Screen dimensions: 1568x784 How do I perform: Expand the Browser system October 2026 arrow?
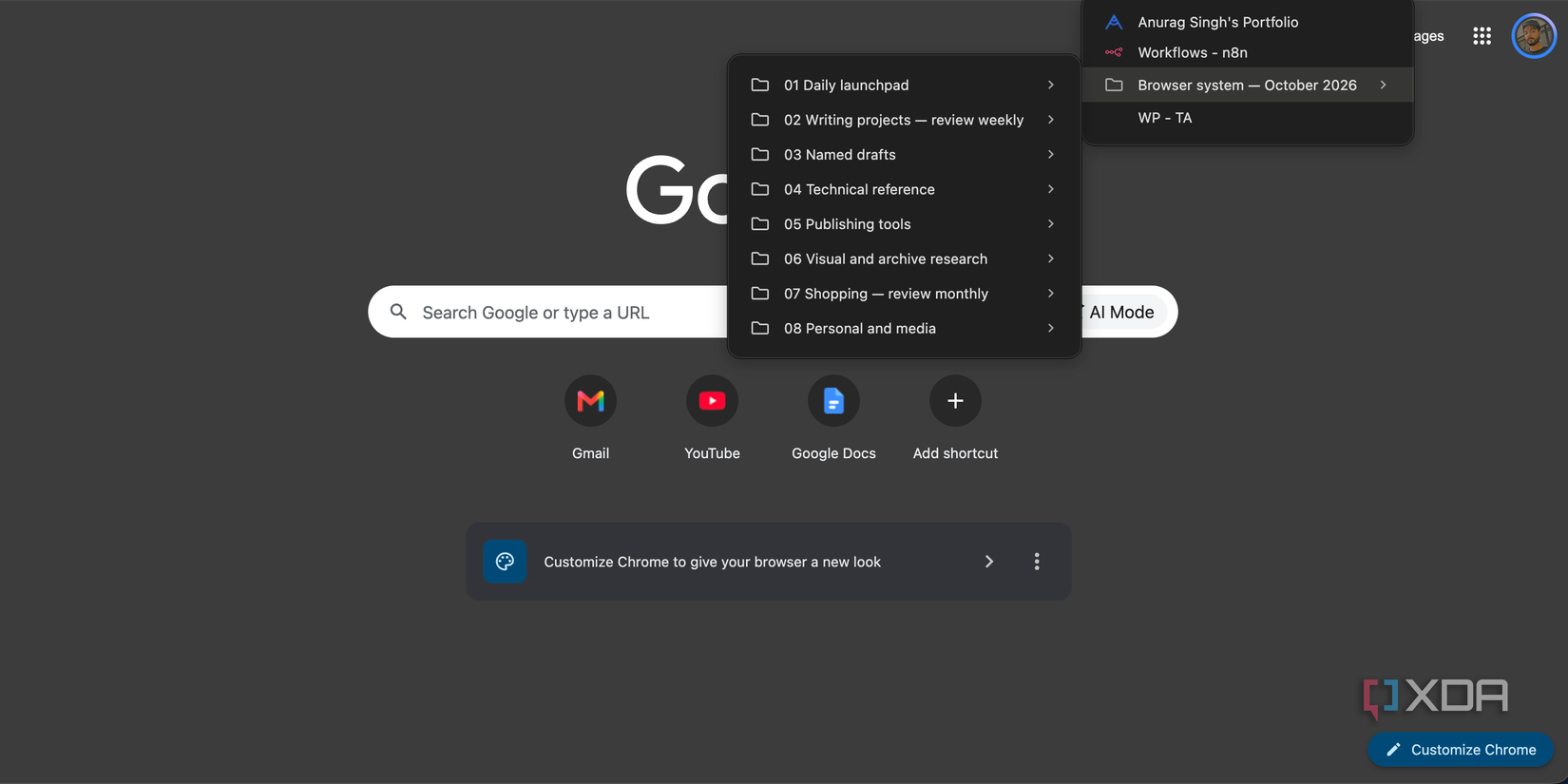tap(1384, 85)
